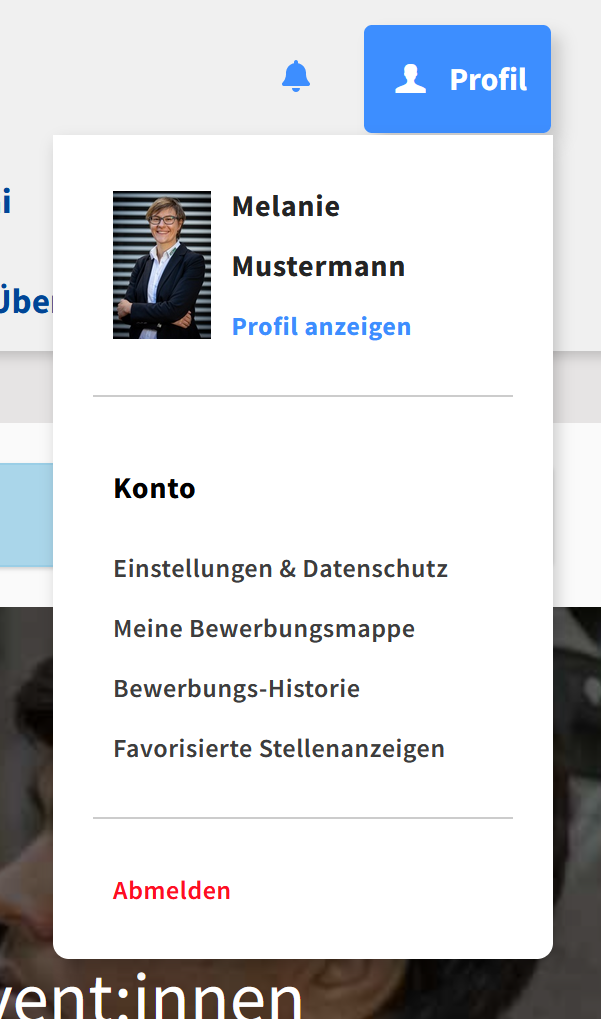
Task: Click the white vent:innen headline text
Action: click(x=151, y=997)
